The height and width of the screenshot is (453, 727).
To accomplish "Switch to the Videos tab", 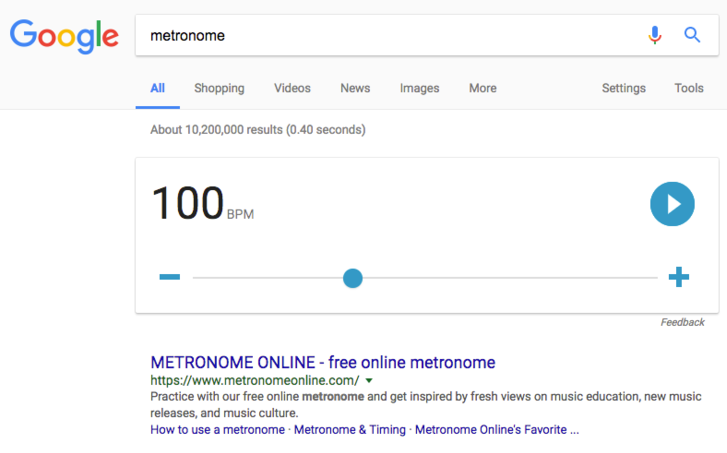I will click(292, 88).
